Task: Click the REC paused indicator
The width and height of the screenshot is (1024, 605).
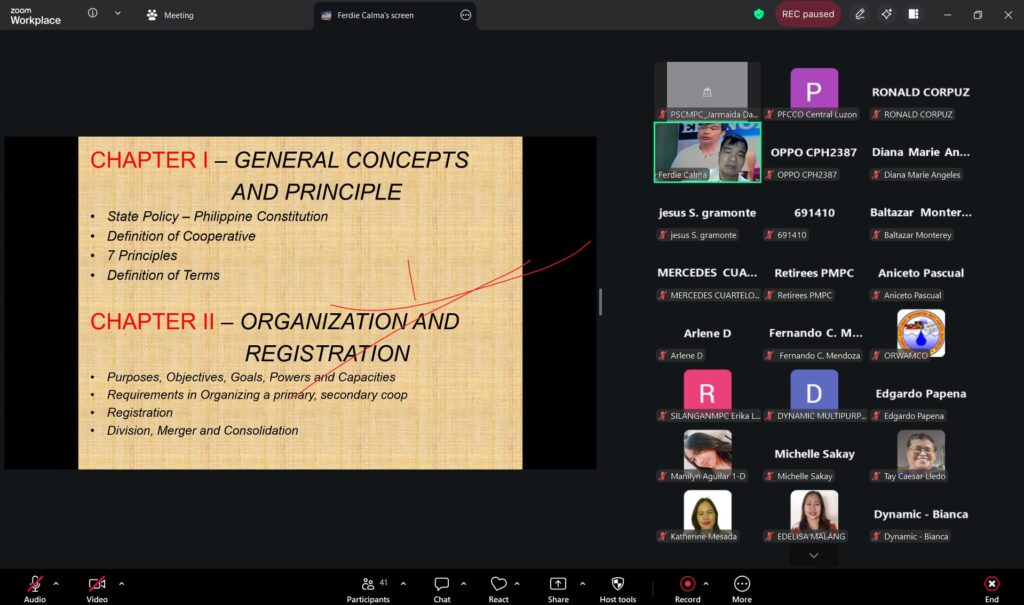Action: 808,14
